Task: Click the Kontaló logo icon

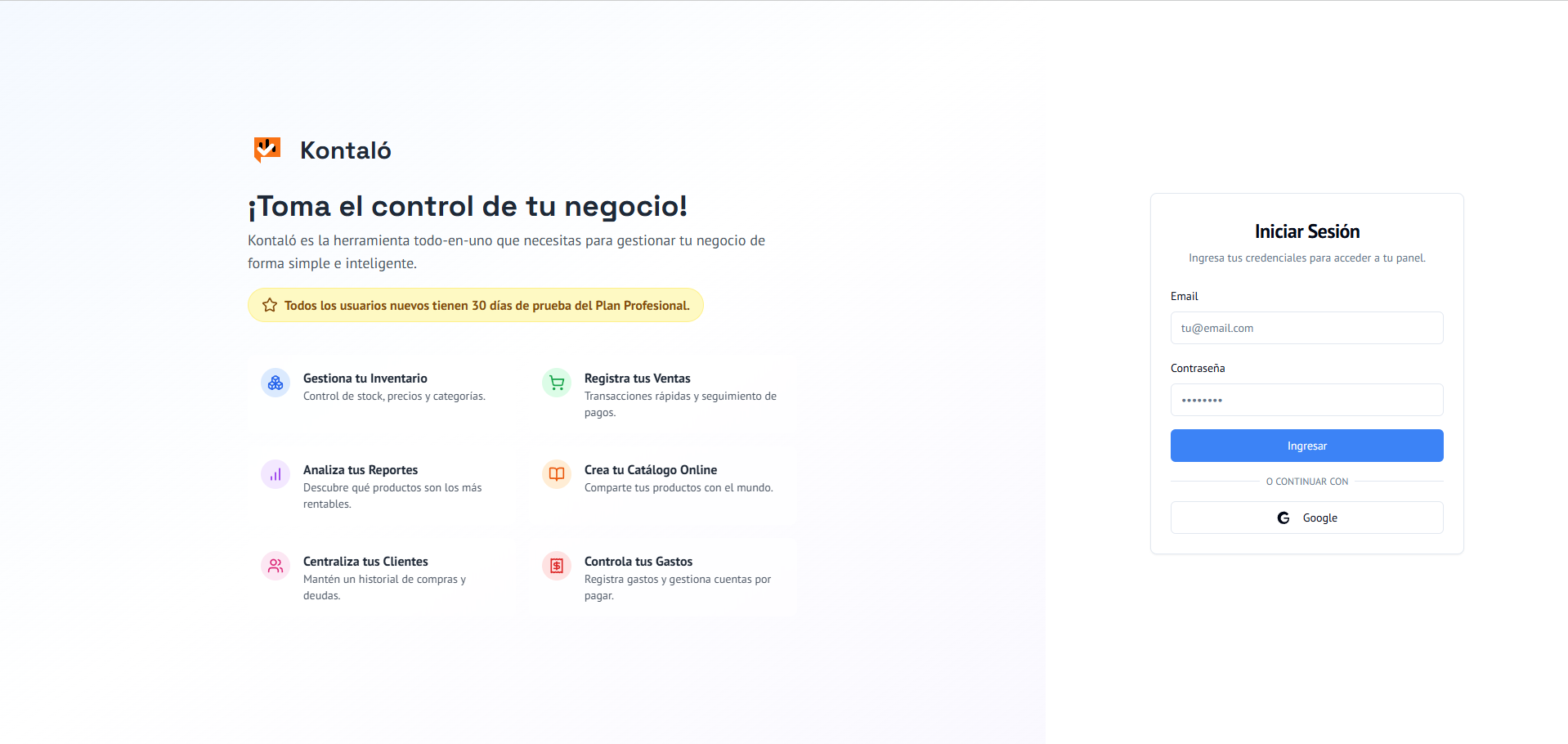Action: (x=266, y=149)
